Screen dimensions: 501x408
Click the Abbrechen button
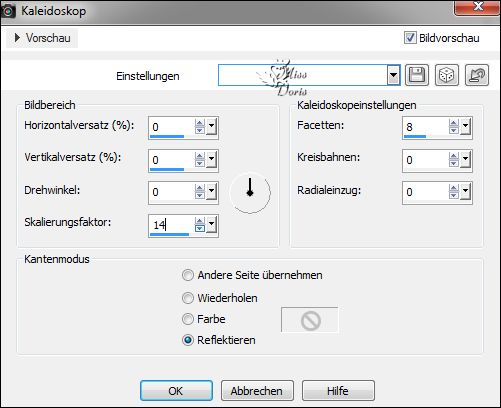pyautogui.click(x=257, y=391)
